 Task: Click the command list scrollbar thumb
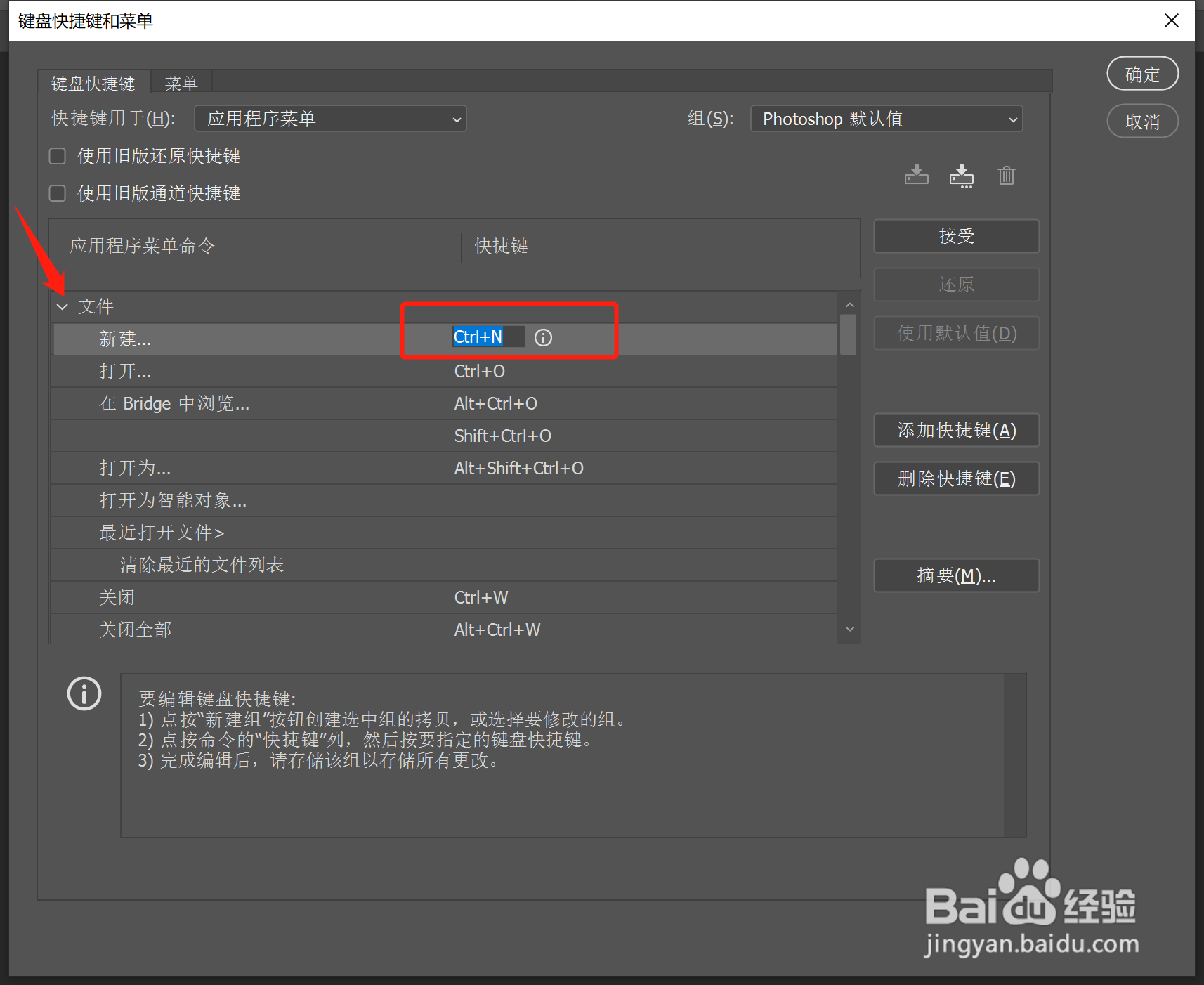point(849,334)
